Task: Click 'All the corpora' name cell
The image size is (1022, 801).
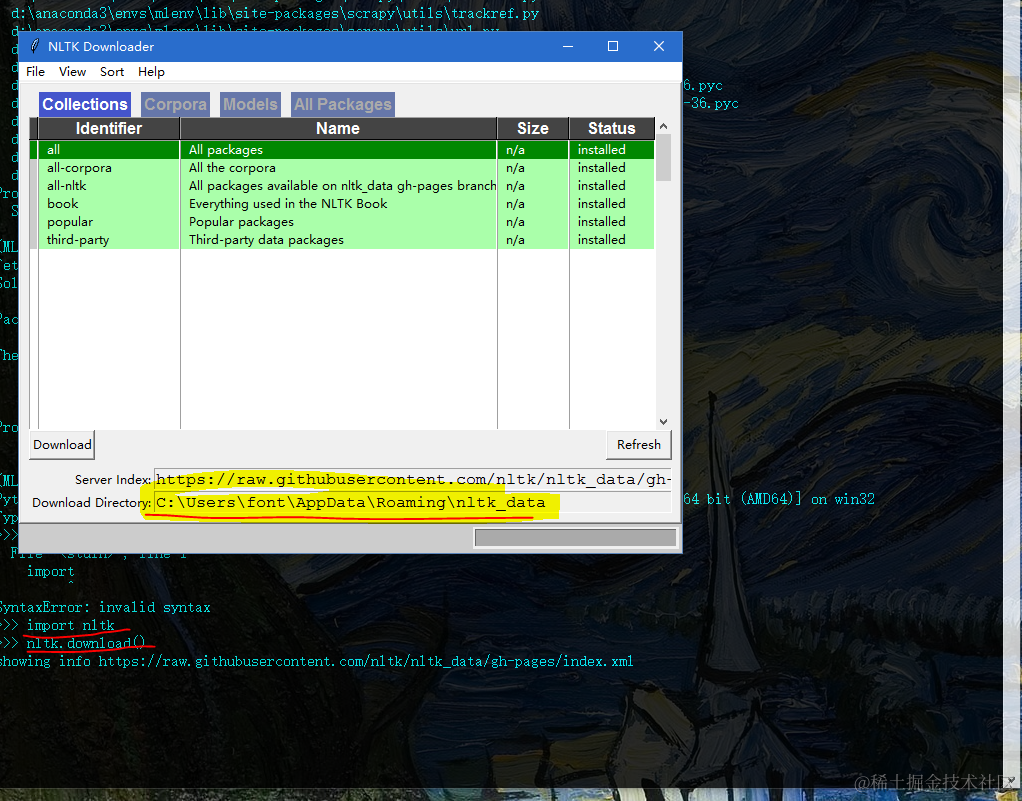Action: [338, 167]
